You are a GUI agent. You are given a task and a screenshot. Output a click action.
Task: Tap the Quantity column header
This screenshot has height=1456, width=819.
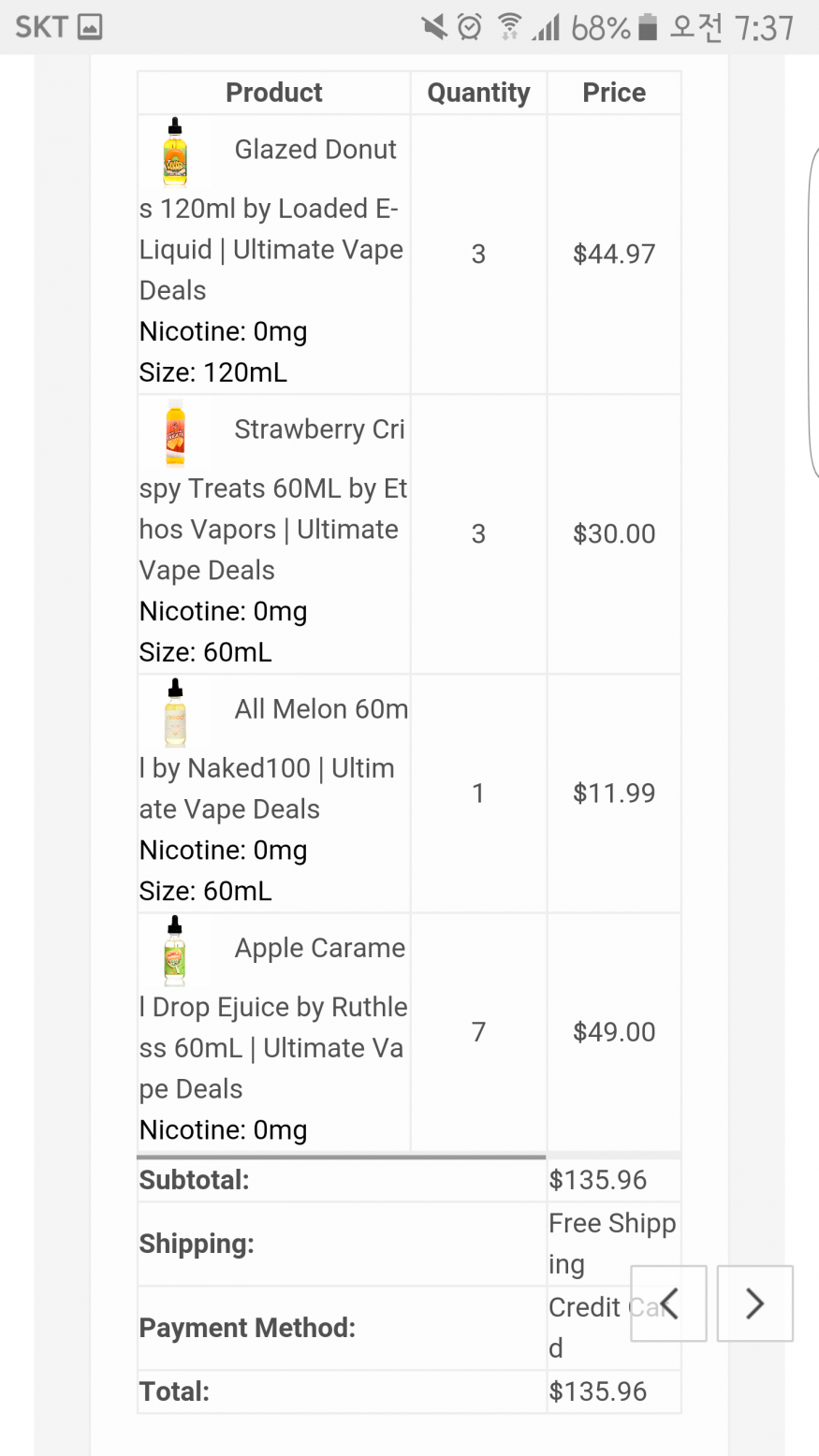(x=478, y=93)
